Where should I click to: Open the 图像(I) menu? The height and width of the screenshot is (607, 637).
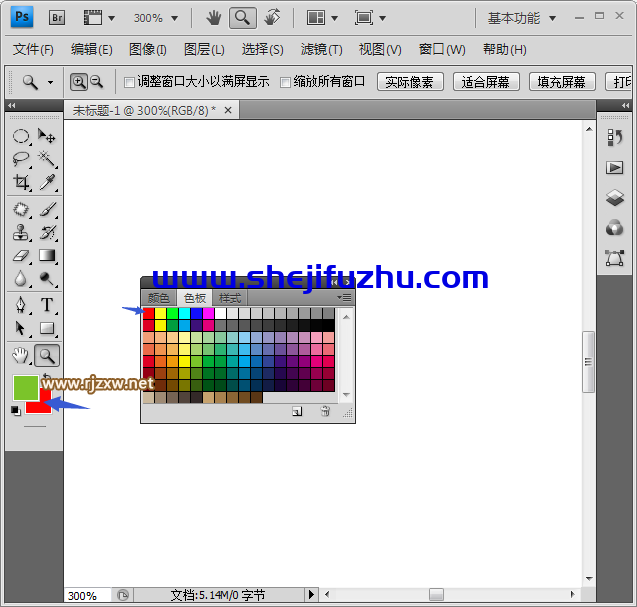click(x=147, y=50)
